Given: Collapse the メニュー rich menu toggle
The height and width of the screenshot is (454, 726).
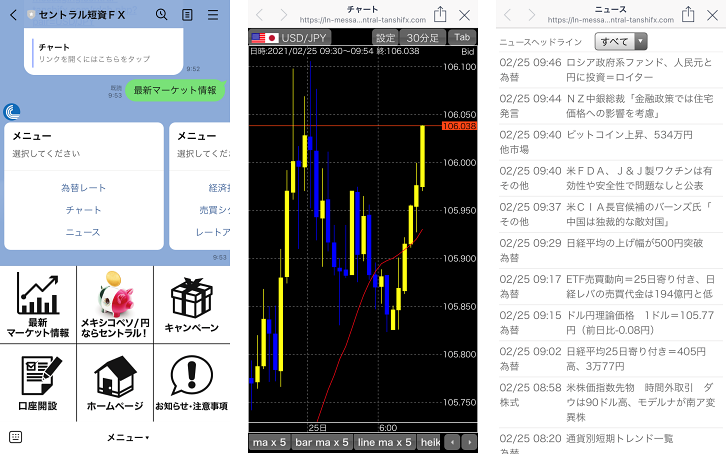Looking at the screenshot, I should (x=128, y=437).
